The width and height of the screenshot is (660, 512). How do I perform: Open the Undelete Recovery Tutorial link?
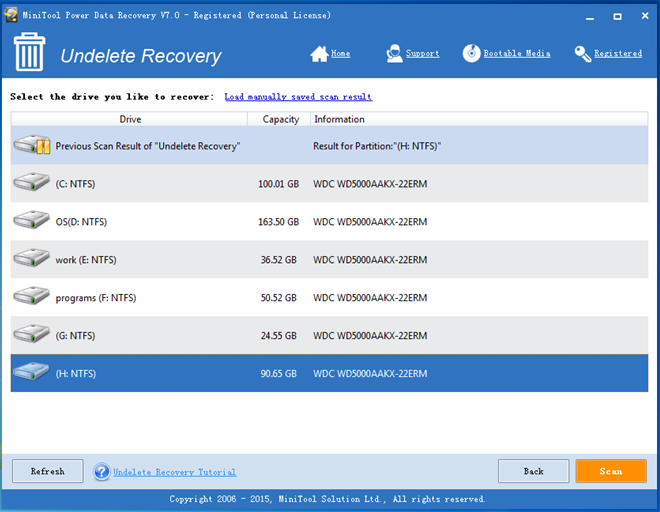point(175,472)
